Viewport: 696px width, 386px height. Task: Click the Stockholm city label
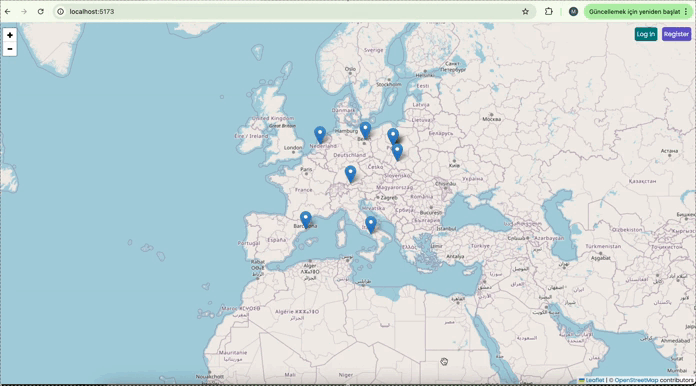click(x=389, y=84)
